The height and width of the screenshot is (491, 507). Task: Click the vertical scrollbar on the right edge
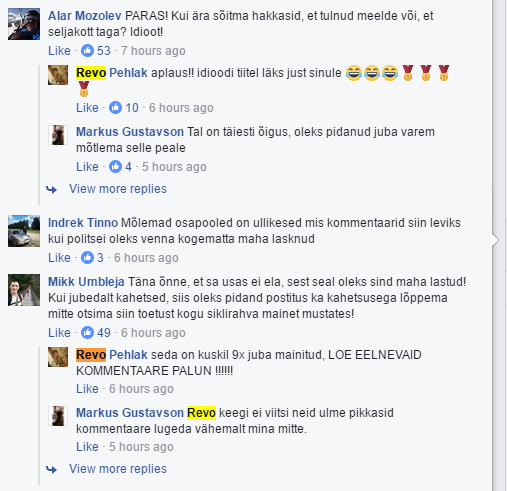[x=500, y=245]
